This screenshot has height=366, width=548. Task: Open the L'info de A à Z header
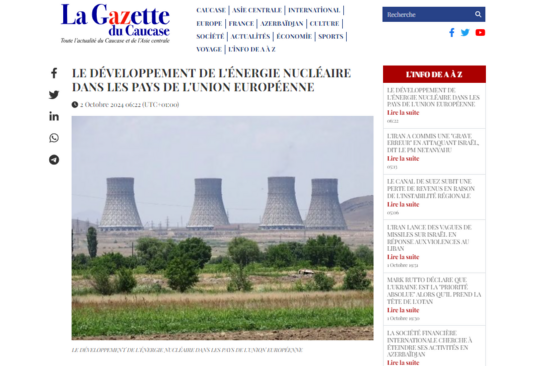(434, 74)
